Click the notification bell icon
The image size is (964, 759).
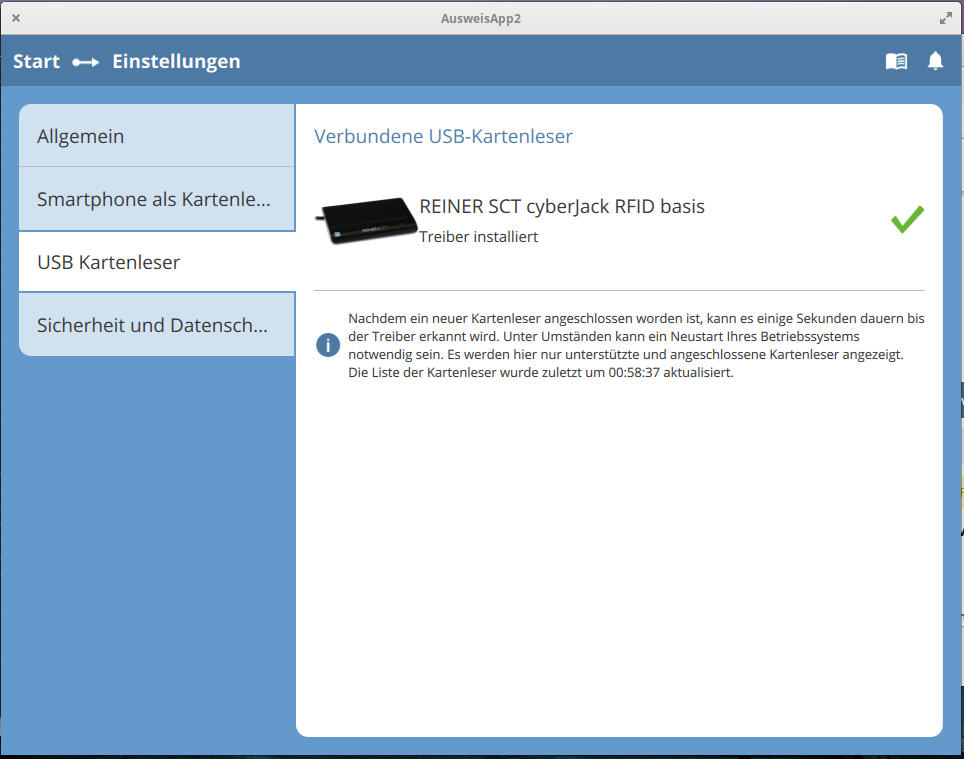(x=935, y=62)
